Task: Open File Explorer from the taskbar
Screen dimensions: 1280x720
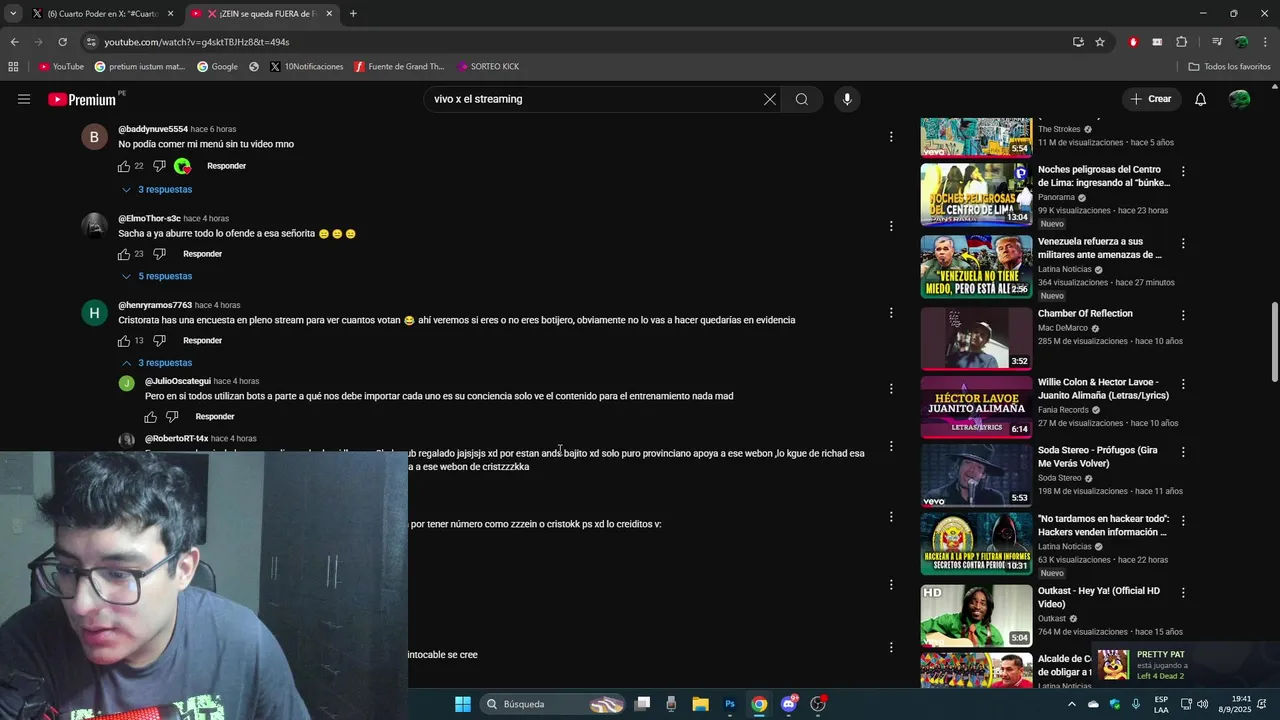Action: [x=700, y=704]
